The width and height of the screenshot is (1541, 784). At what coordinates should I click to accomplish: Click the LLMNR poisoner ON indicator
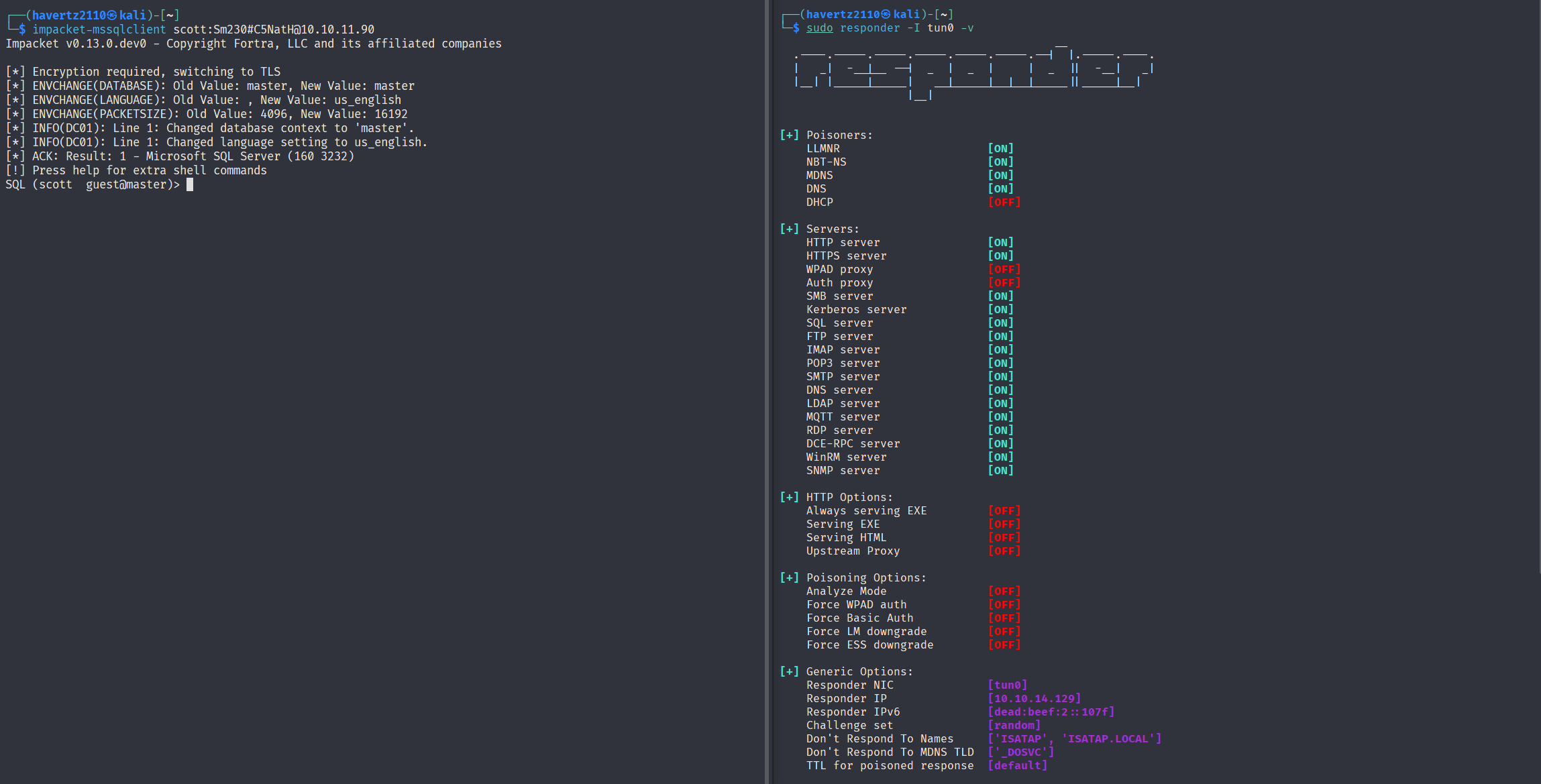pyautogui.click(x=1000, y=149)
